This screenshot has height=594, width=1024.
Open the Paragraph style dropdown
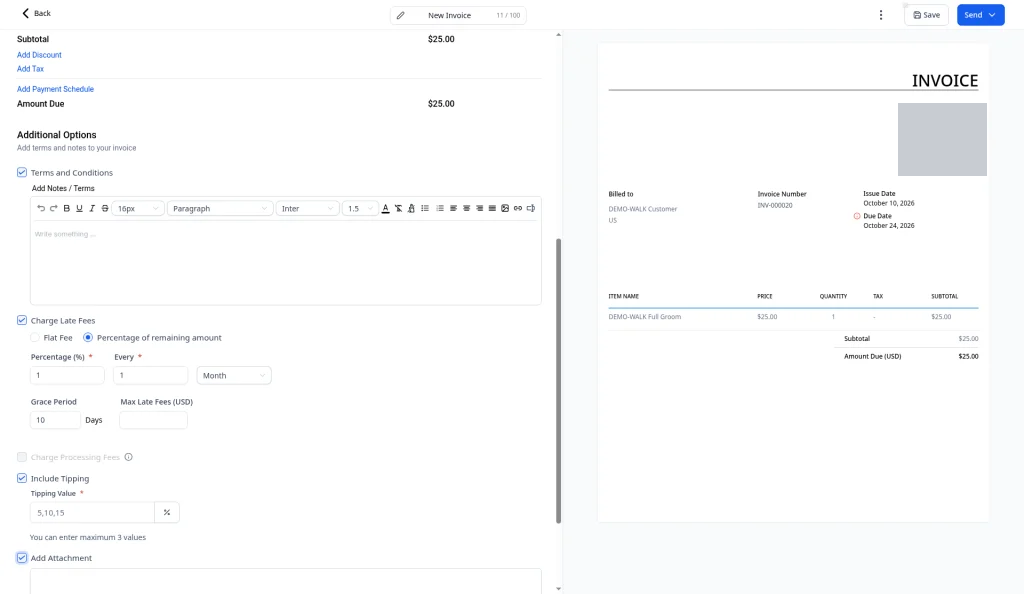tap(219, 208)
